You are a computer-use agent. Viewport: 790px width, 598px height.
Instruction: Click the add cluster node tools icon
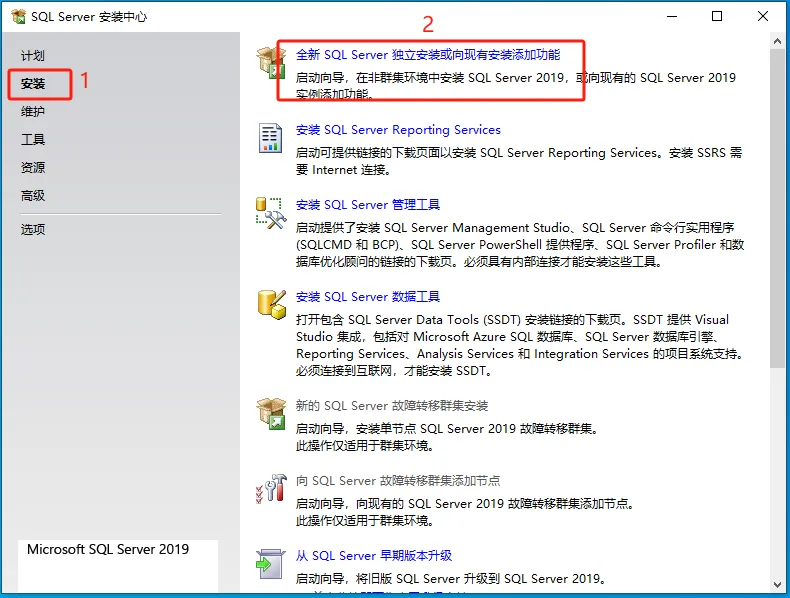[x=271, y=488]
